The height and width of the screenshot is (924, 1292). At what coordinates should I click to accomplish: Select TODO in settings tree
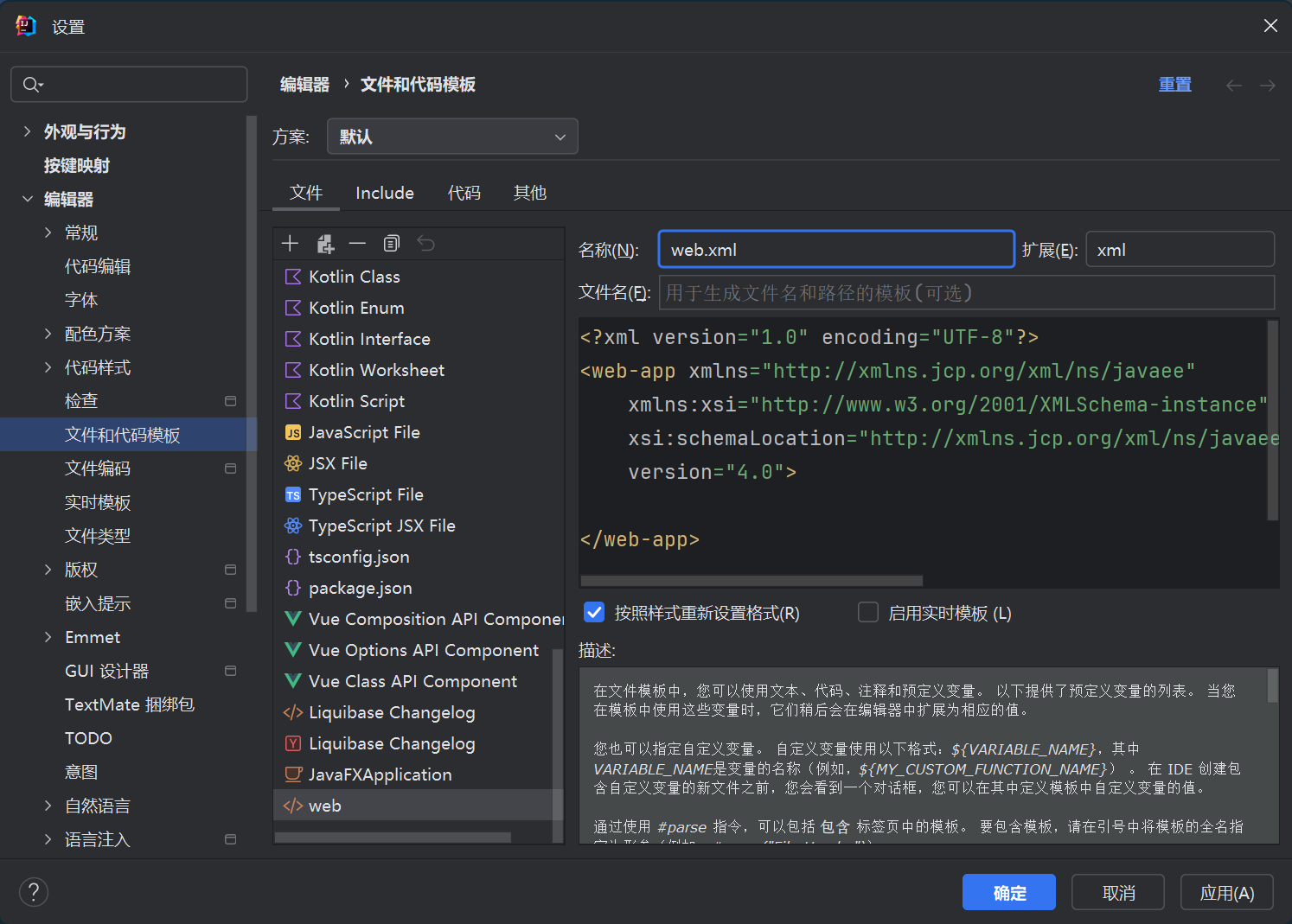88,738
